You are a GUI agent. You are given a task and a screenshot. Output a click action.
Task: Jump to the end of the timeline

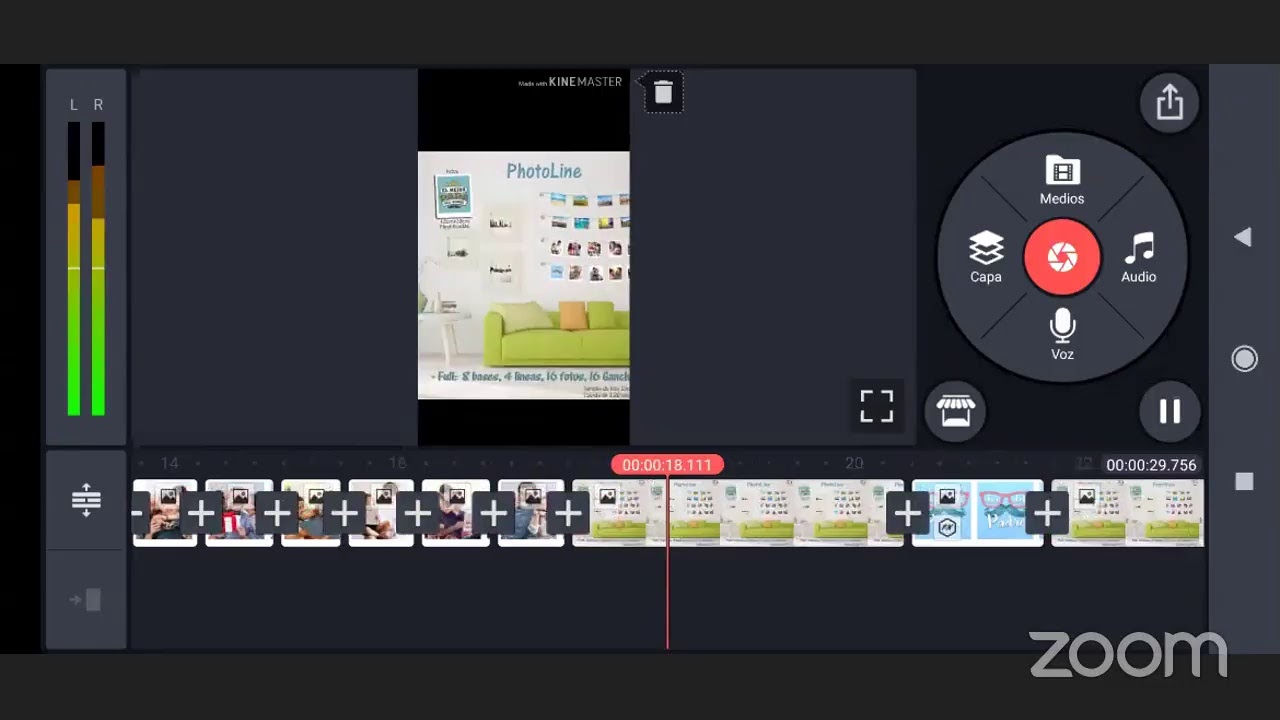click(x=86, y=600)
